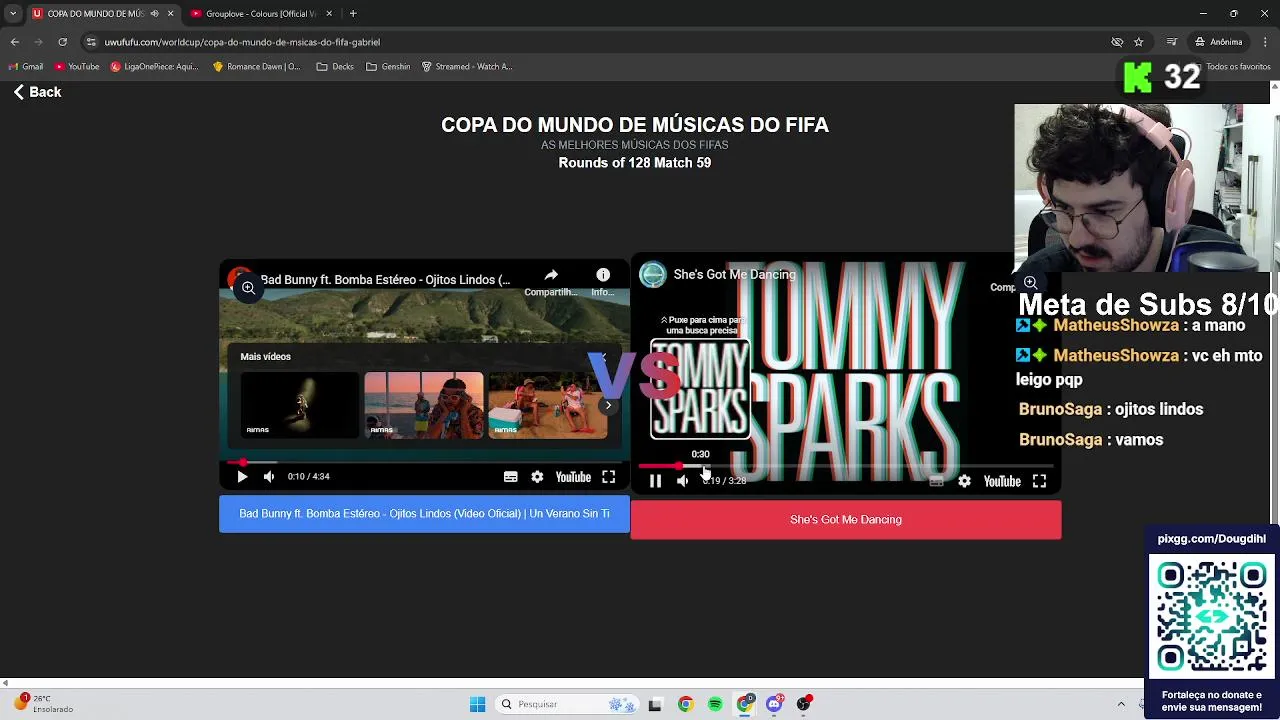1280x720 pixels.
Task: Zoom the left video with magnifier icon
Action: (x=248, y=288)
